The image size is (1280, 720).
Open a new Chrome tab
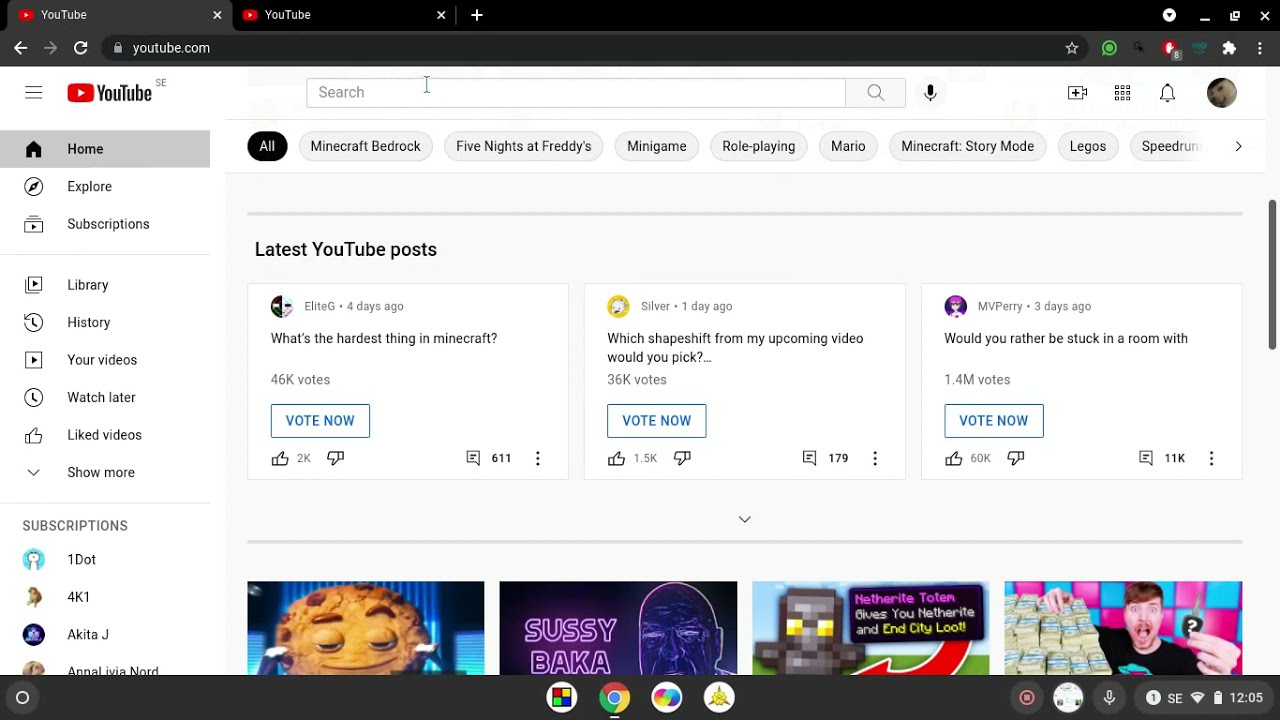[x=477, y=15]
